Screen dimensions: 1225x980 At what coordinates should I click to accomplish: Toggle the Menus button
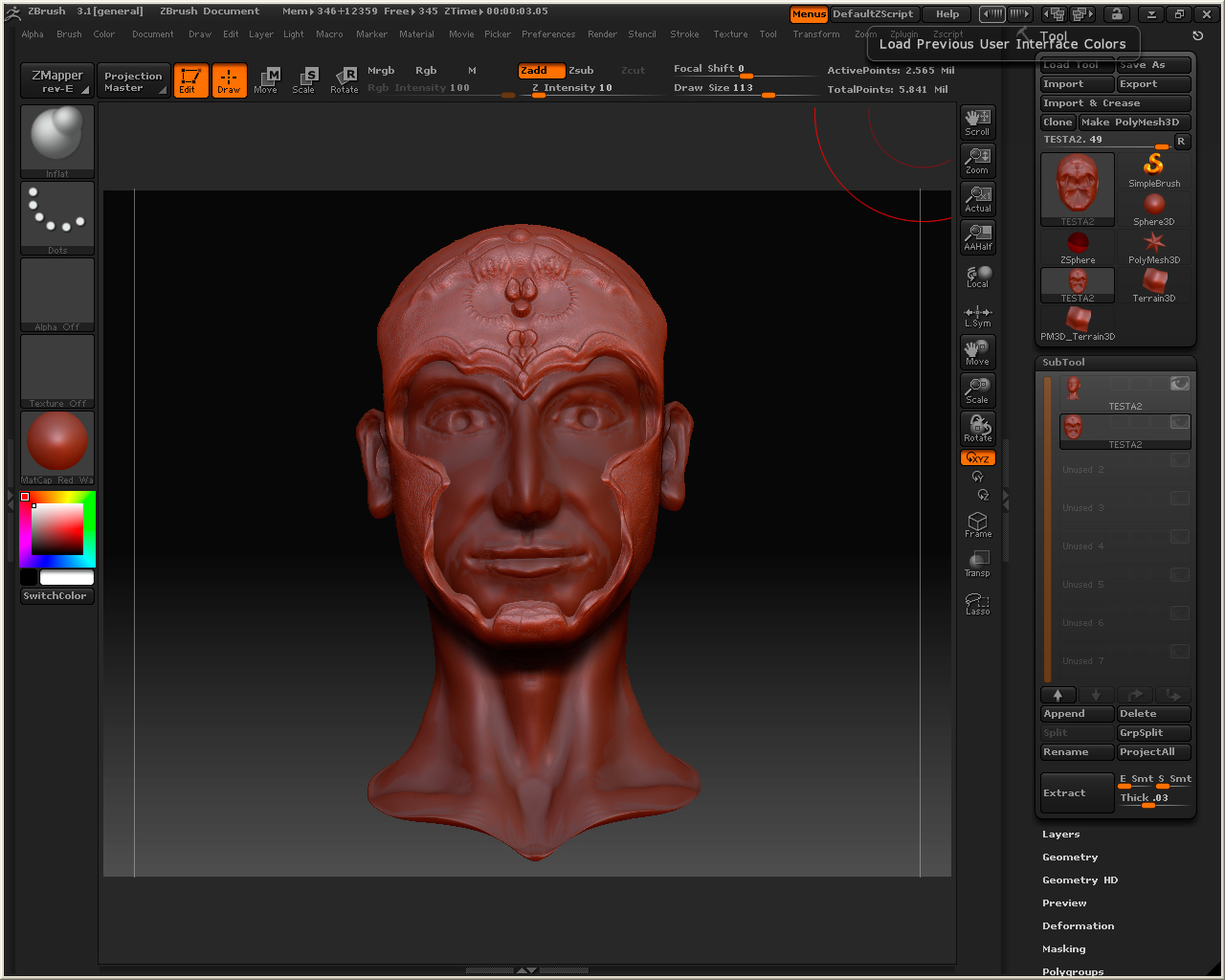click(809, 14)
